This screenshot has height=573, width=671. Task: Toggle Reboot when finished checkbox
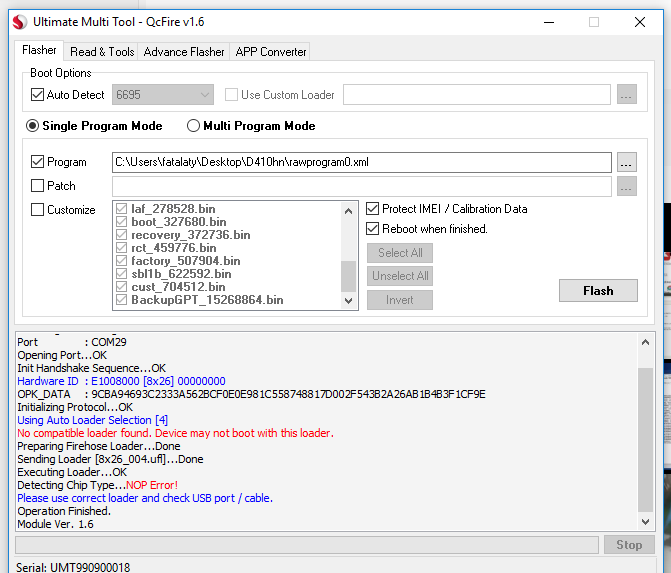point(372,229)
